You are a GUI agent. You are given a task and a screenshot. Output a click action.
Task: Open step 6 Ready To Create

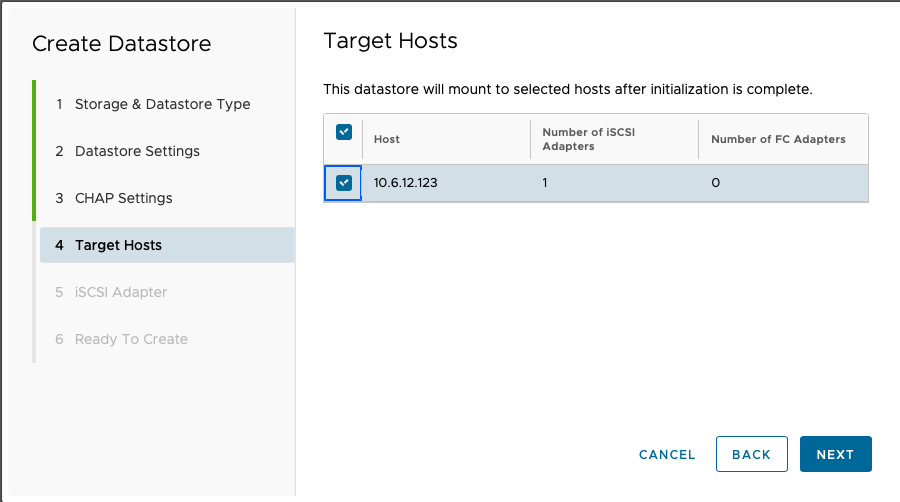tap(131, 339)
